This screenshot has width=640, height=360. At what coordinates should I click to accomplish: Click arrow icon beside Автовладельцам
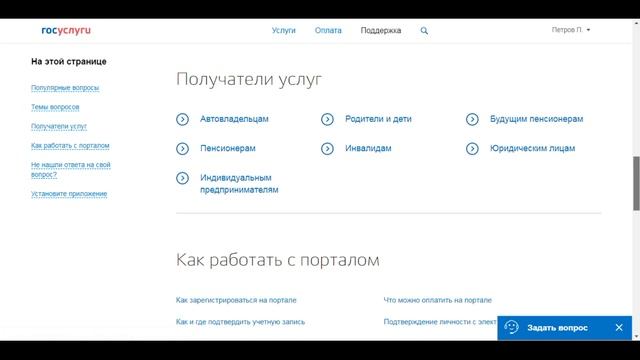coord(182,119)
